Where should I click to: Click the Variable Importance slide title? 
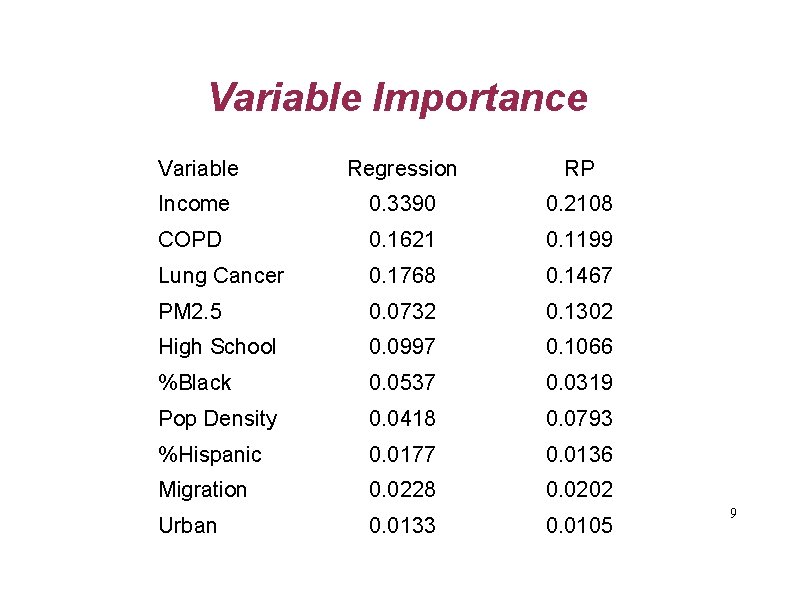[x=398, y=98]
